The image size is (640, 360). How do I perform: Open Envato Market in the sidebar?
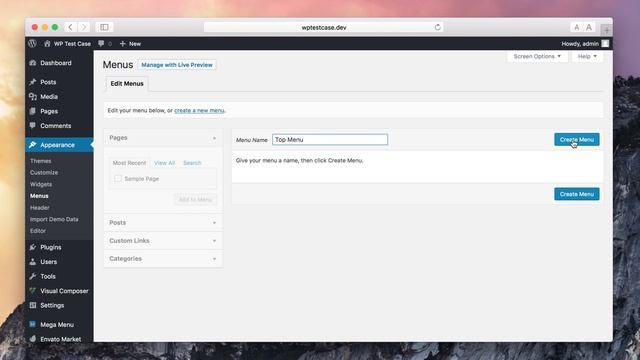pyautogui.click(x=59, y=339)
